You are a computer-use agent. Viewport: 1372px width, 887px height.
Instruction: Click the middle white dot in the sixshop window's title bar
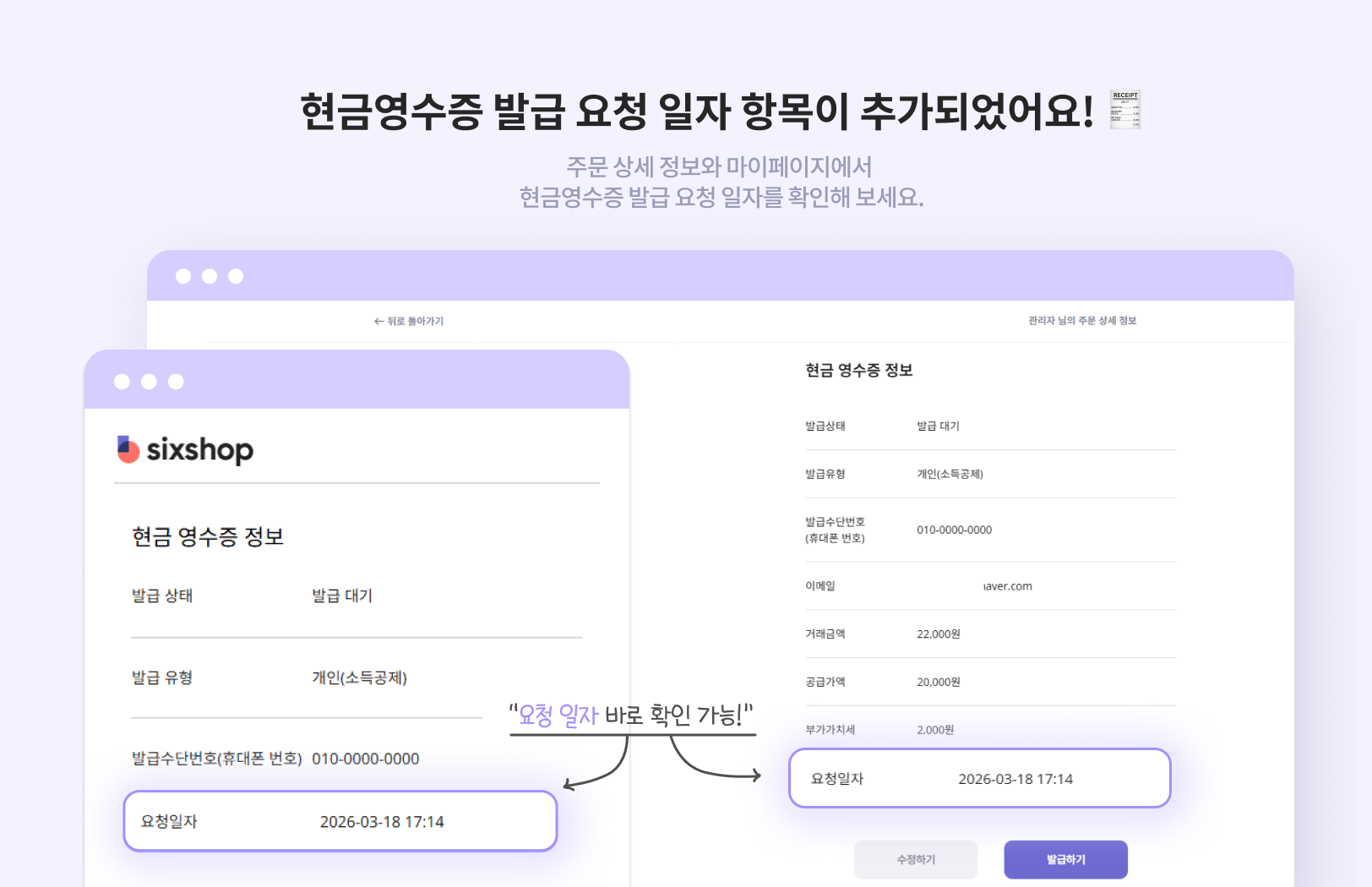(x=149, y=382)
